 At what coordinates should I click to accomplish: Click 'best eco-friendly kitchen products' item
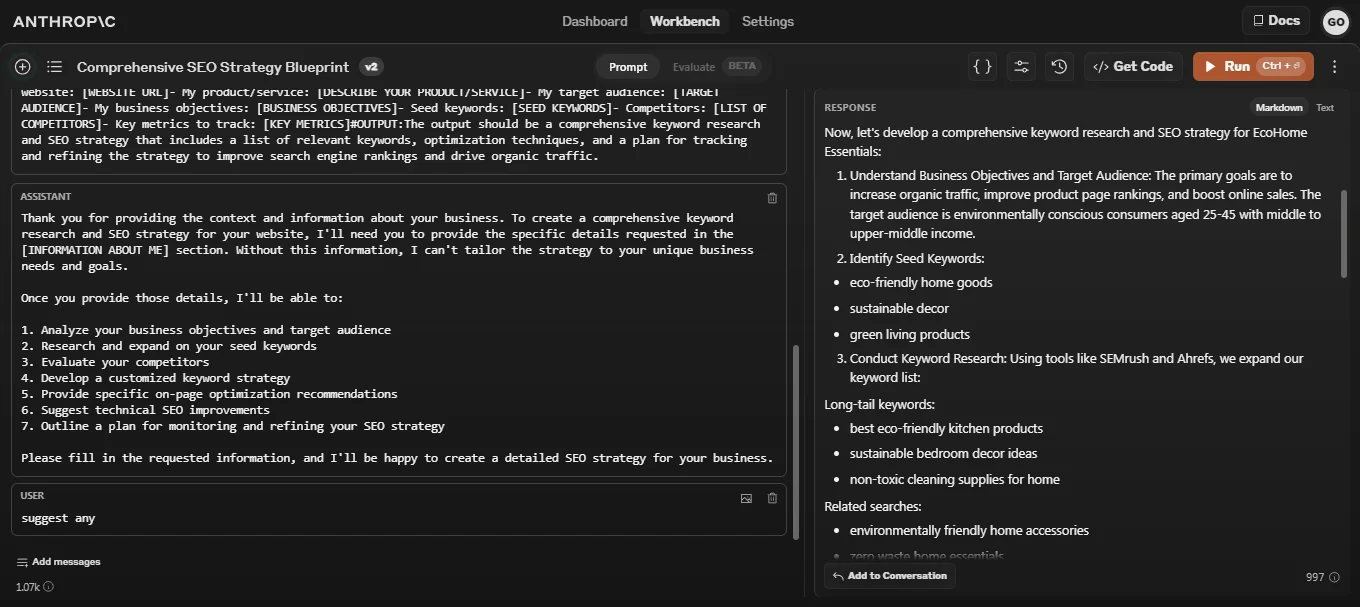(x=946, y=429)
